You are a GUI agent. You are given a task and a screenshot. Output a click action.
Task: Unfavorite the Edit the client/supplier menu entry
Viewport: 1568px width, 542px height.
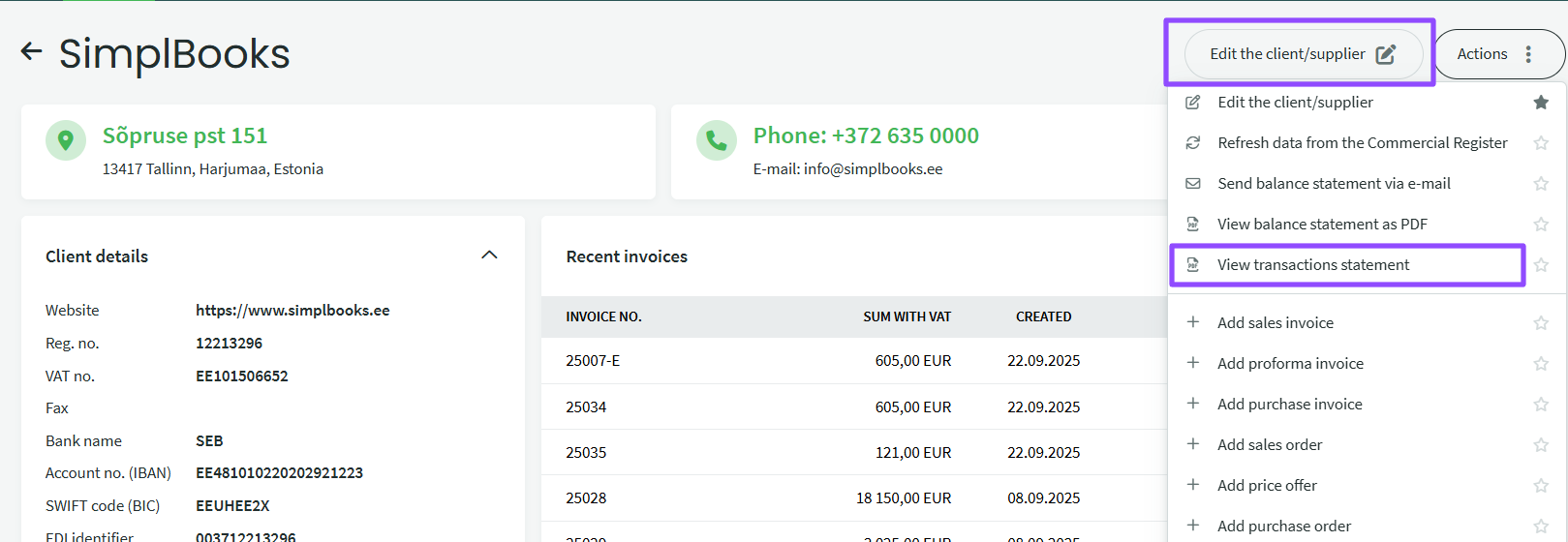click(1541, 103)
